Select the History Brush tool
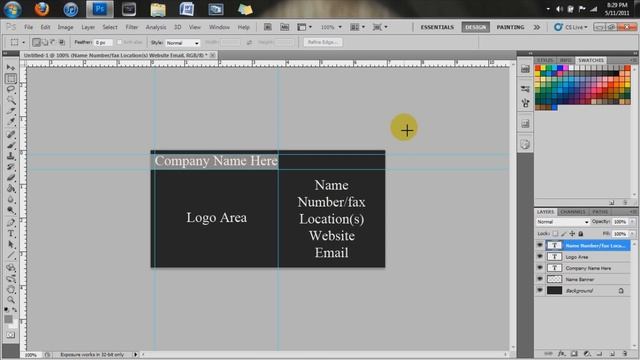The image size is (640, 360). (x=11, y=167)
